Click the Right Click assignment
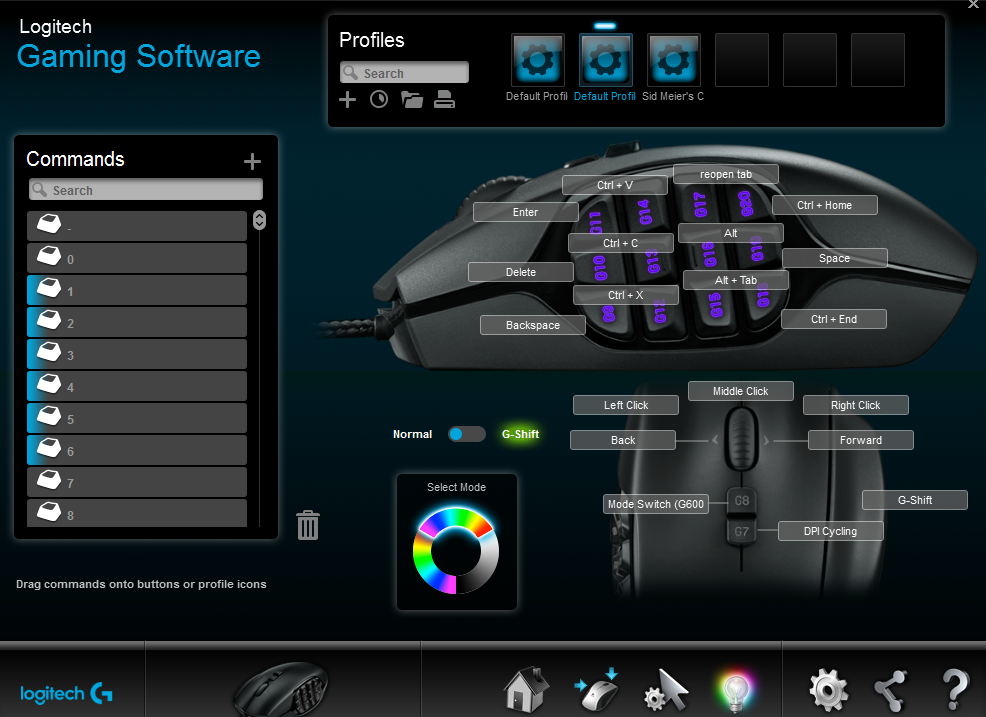986x717 pixels. tap(856, 405)
